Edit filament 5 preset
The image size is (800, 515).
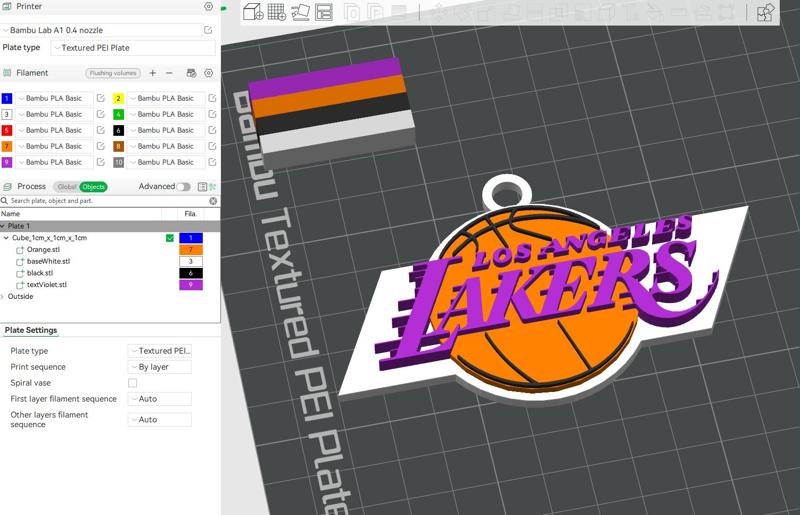coord(101,130)
